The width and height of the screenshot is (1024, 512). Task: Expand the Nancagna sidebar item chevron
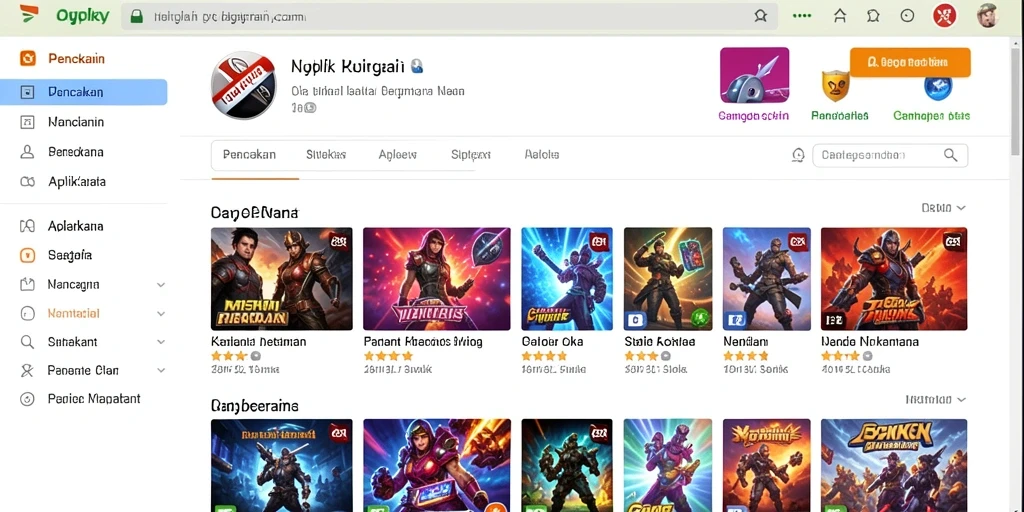[161, 285]
